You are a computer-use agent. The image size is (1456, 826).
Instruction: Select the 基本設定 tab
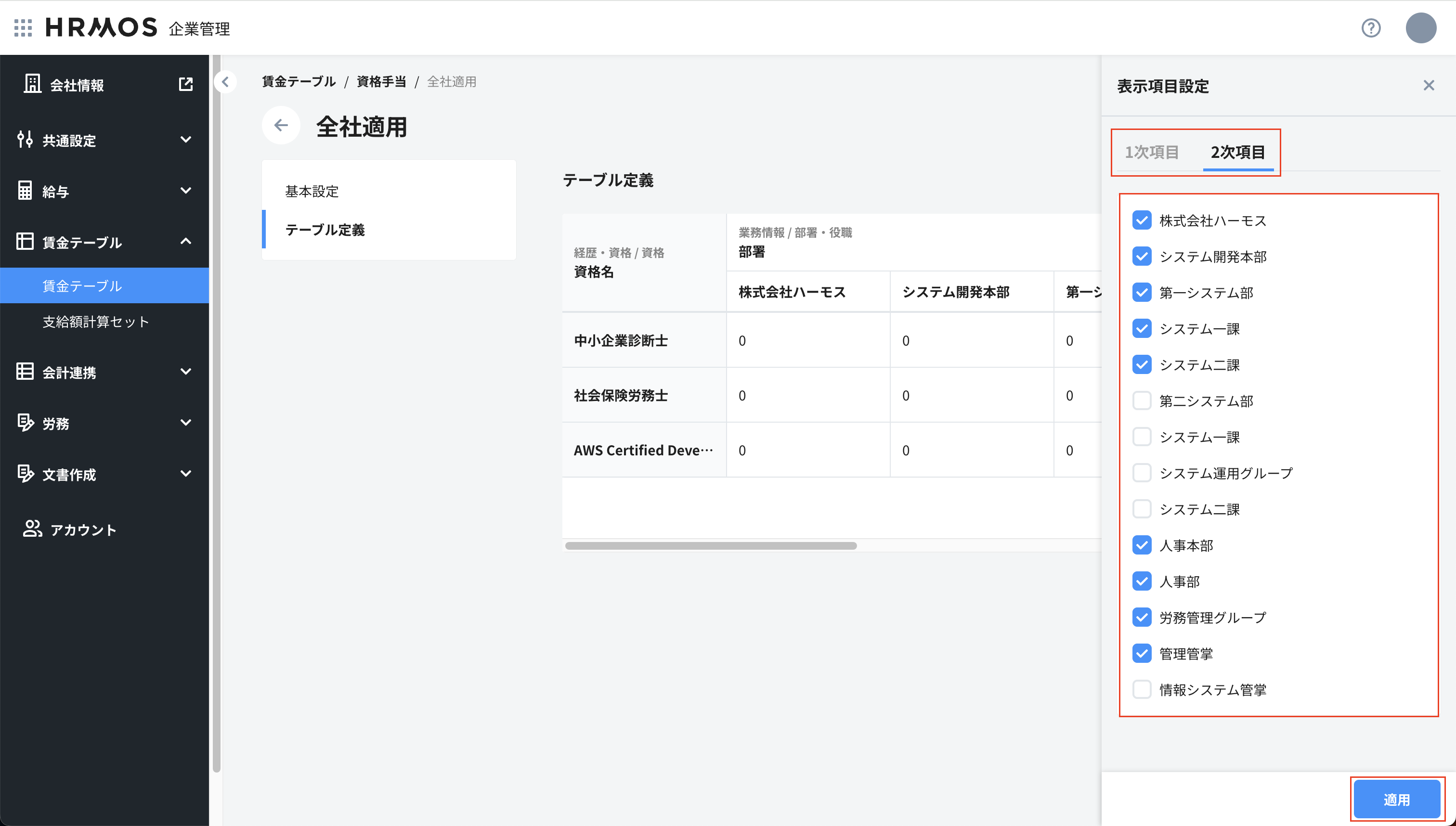click(x=312, y=191)
